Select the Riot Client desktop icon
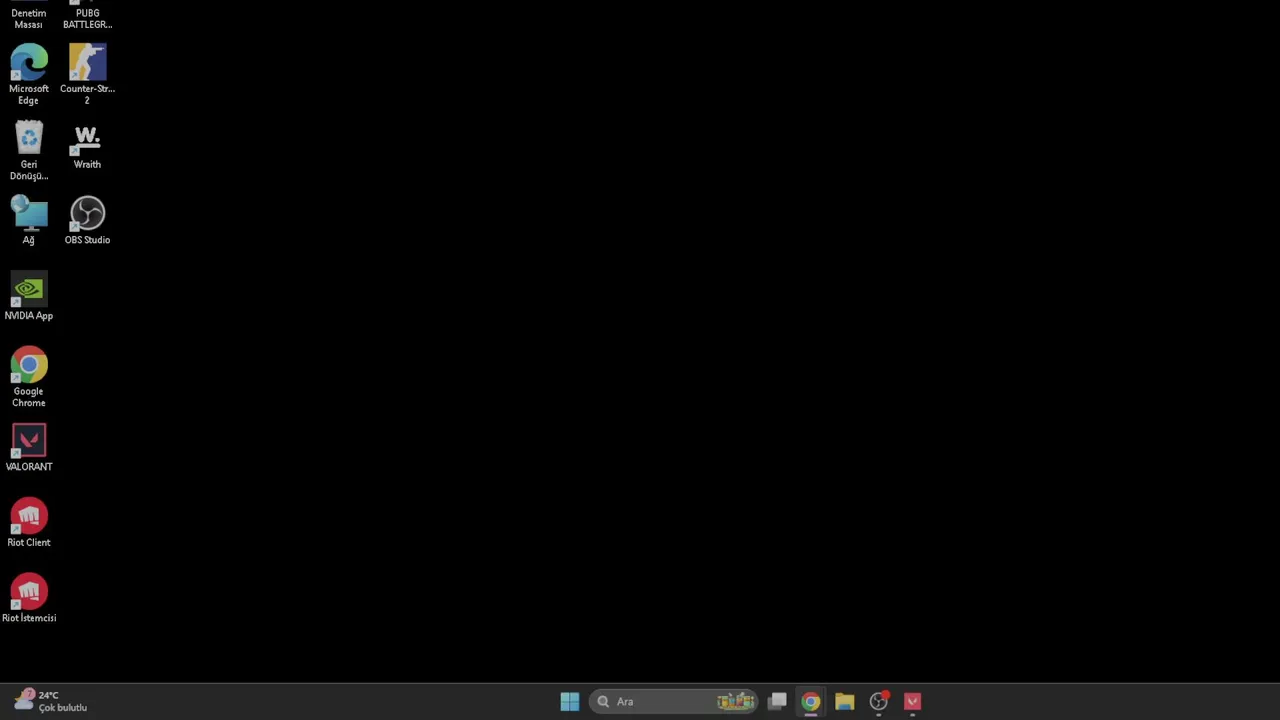The height and width of the screenshot is (720, 1280). point(28,523)
